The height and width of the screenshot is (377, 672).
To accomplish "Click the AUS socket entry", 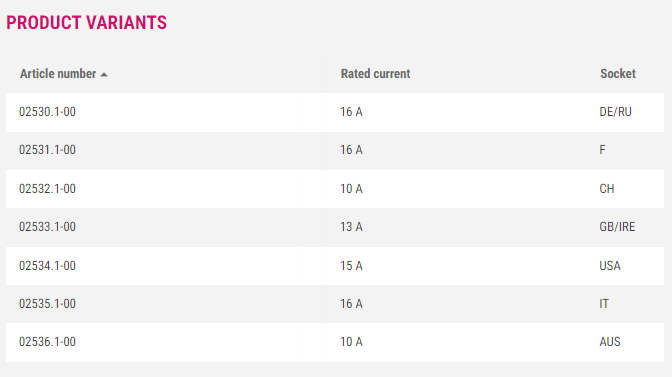I will 610,342.
